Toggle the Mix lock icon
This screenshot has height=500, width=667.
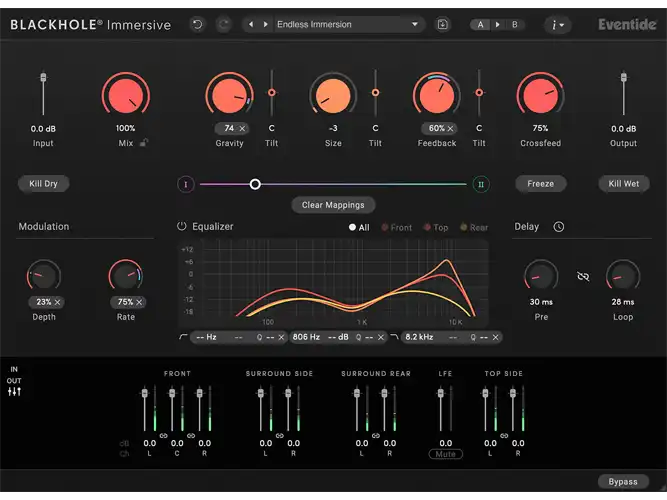[144, 143]
